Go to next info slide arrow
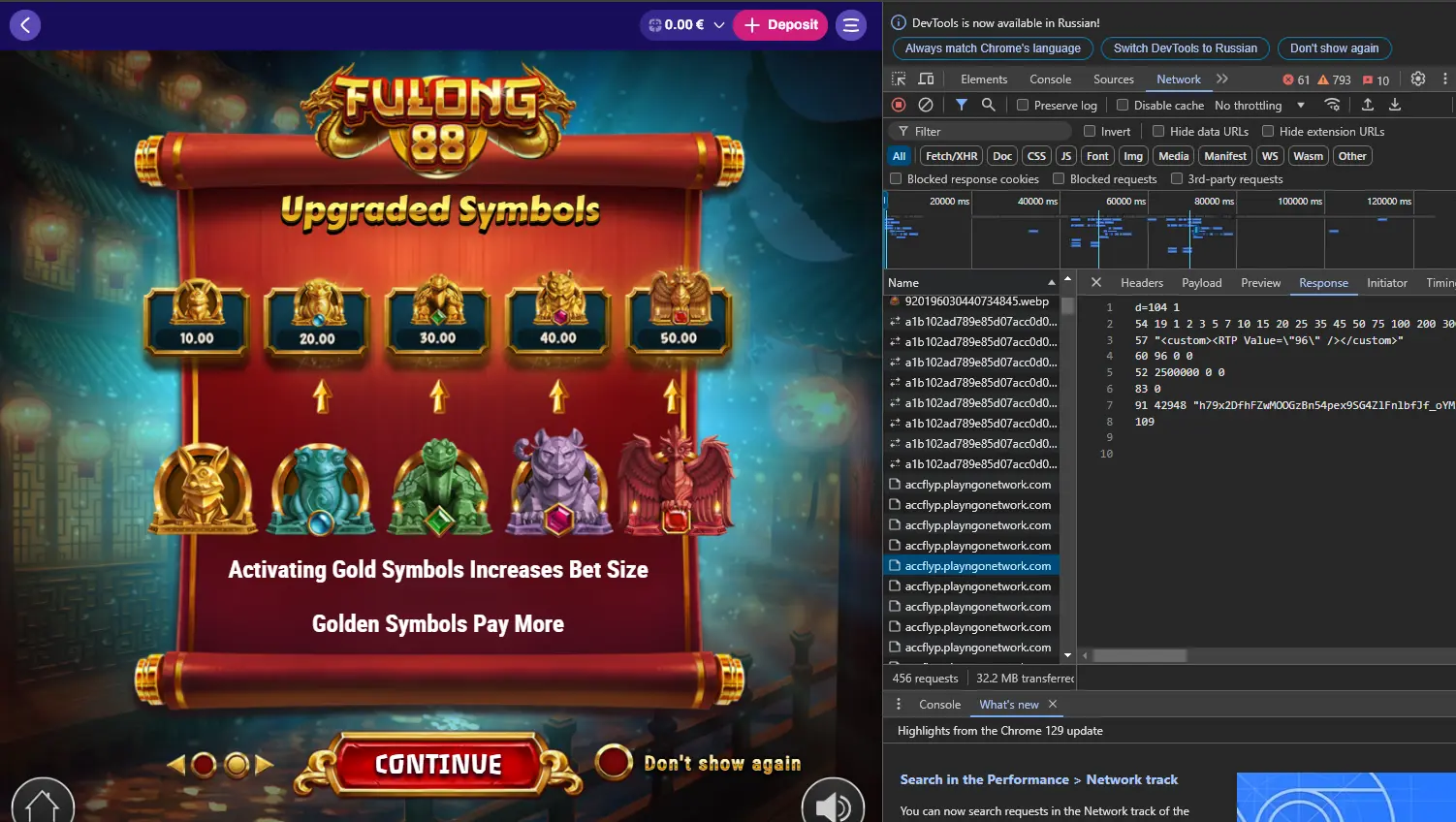1456x822 pixels. 265,765
